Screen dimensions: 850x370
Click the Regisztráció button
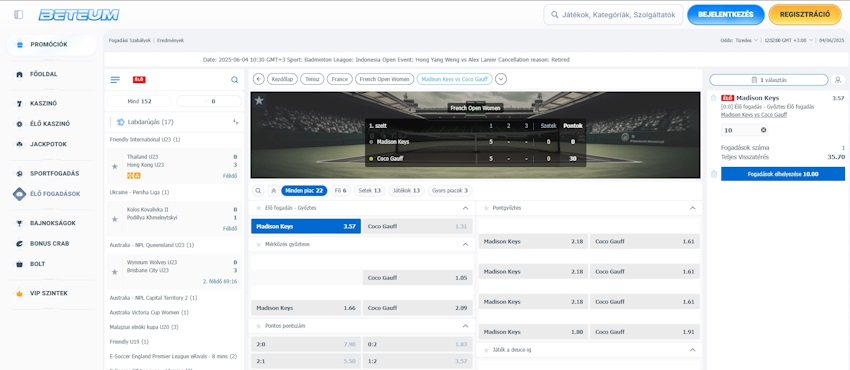click(x=804, y=15)
